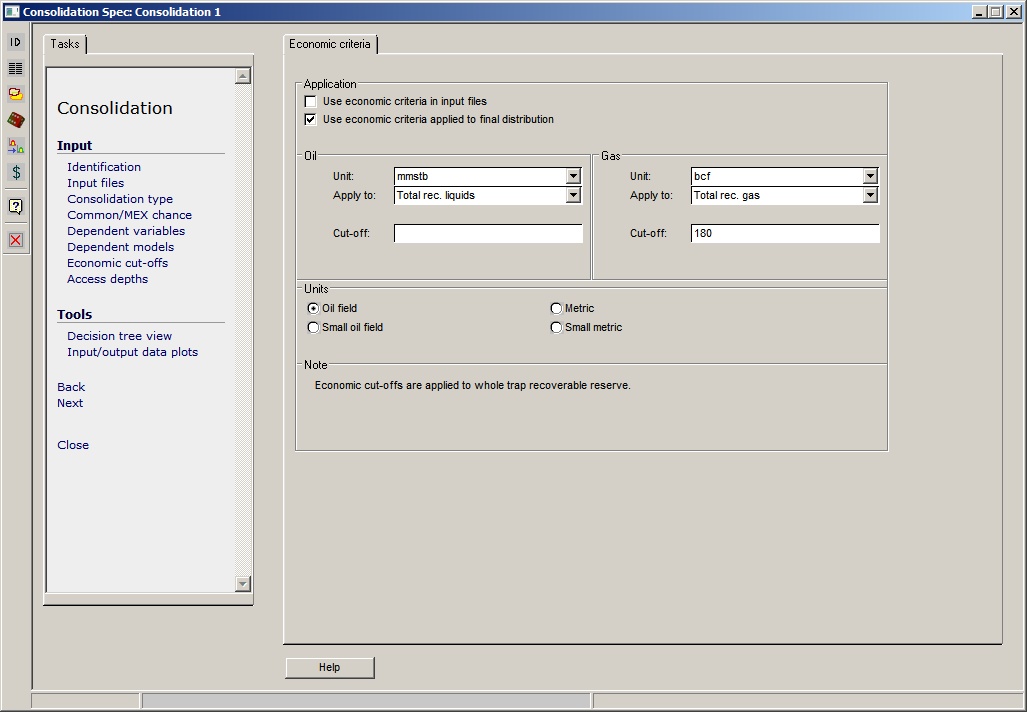Screen dimensions: 1027x712
Task: Click the yellow folders icon in sidebar
Action: (15, 94)
